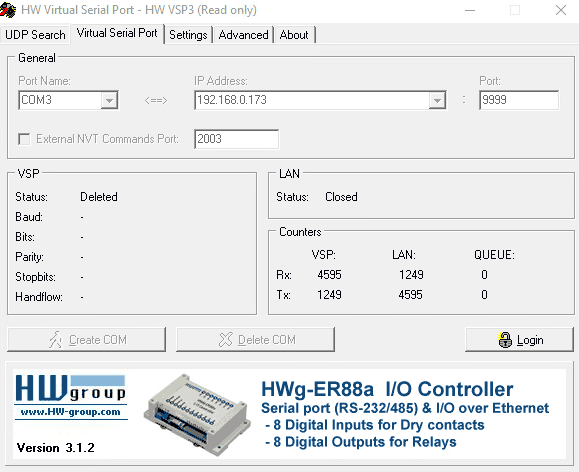Click the Stopbits label in VSP group
Image resolution: width=579 pixels, height=472 pixels.
[35, 277]
